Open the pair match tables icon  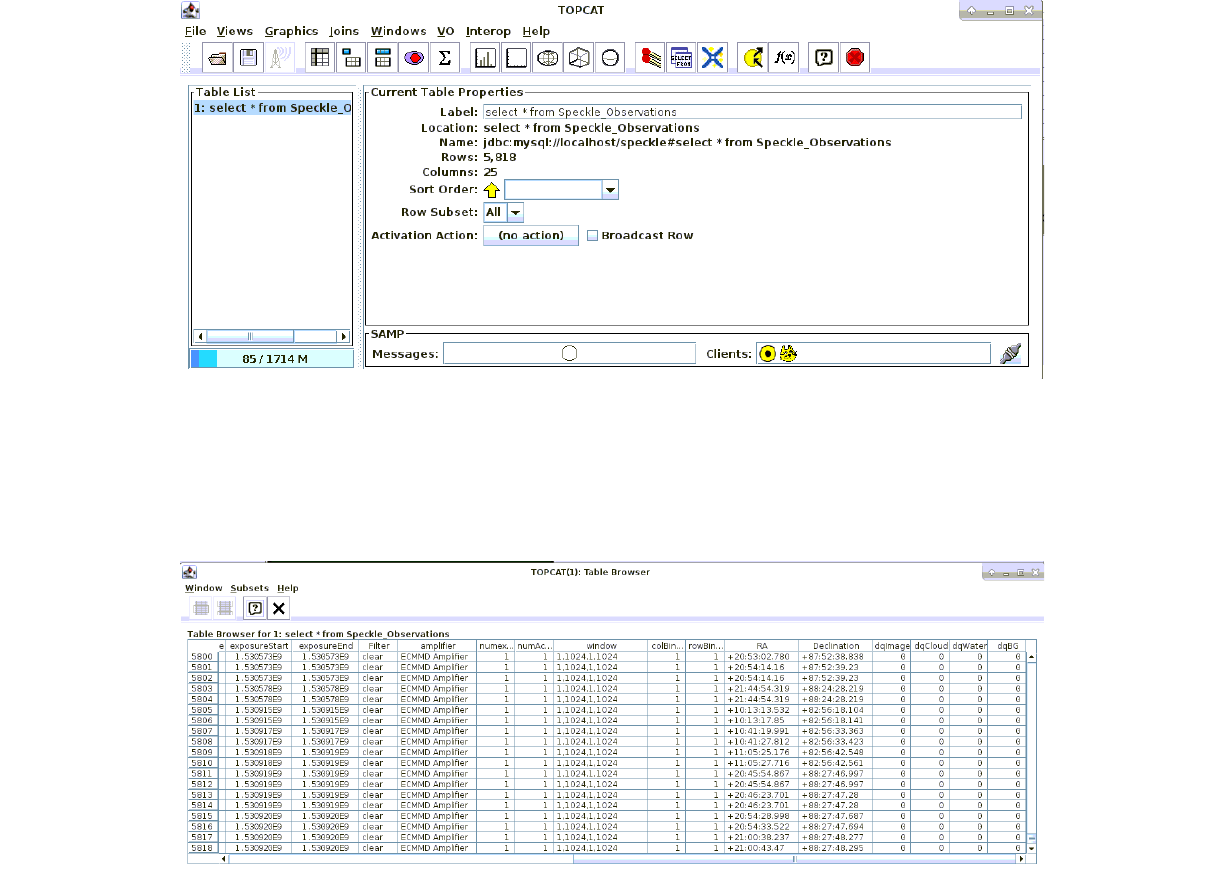click(x=651, y=58)
